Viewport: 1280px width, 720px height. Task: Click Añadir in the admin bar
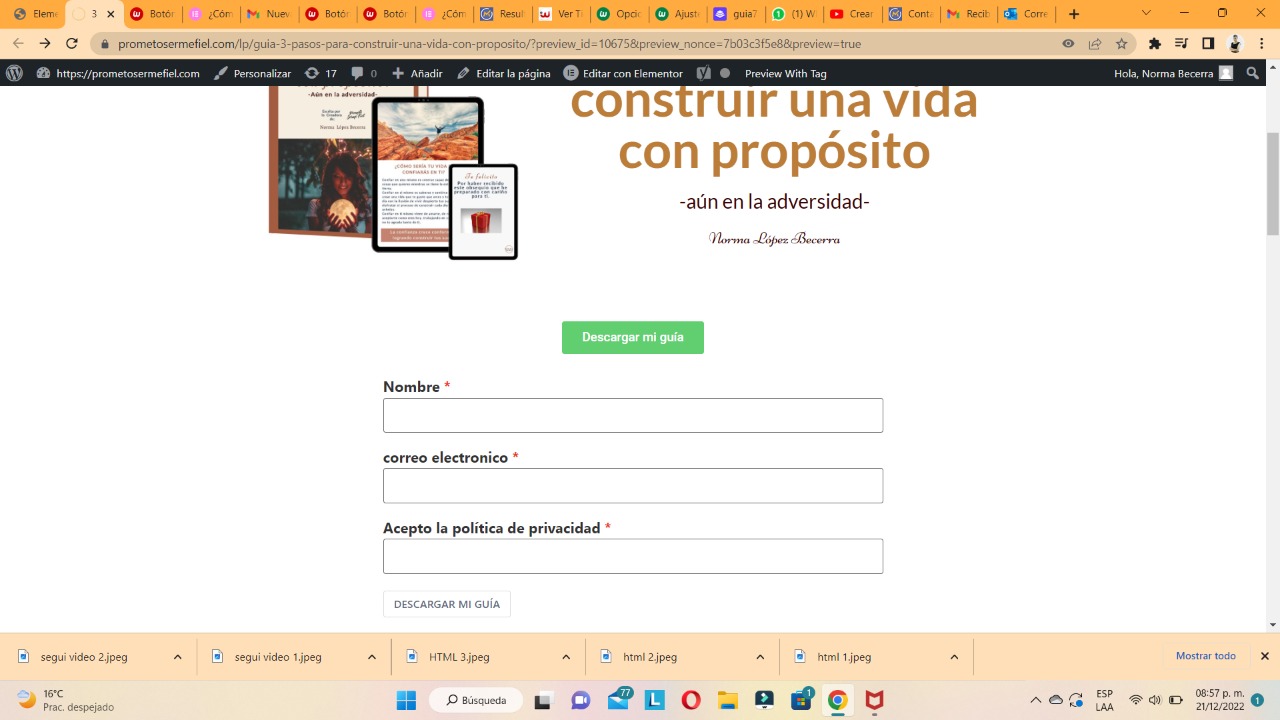[417, 73]
